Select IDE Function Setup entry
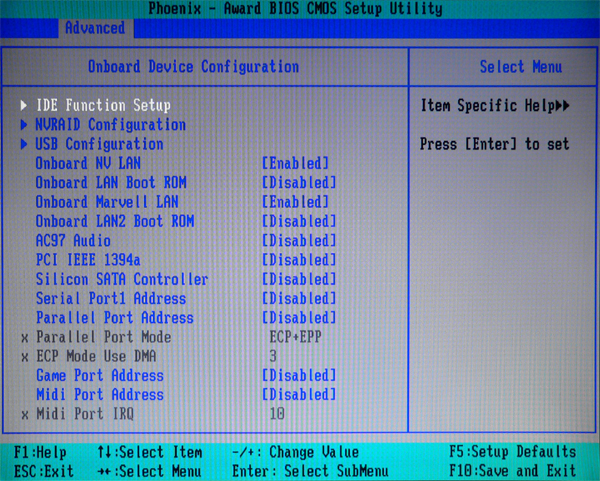The image size is (600, 481). pos(103,106)
